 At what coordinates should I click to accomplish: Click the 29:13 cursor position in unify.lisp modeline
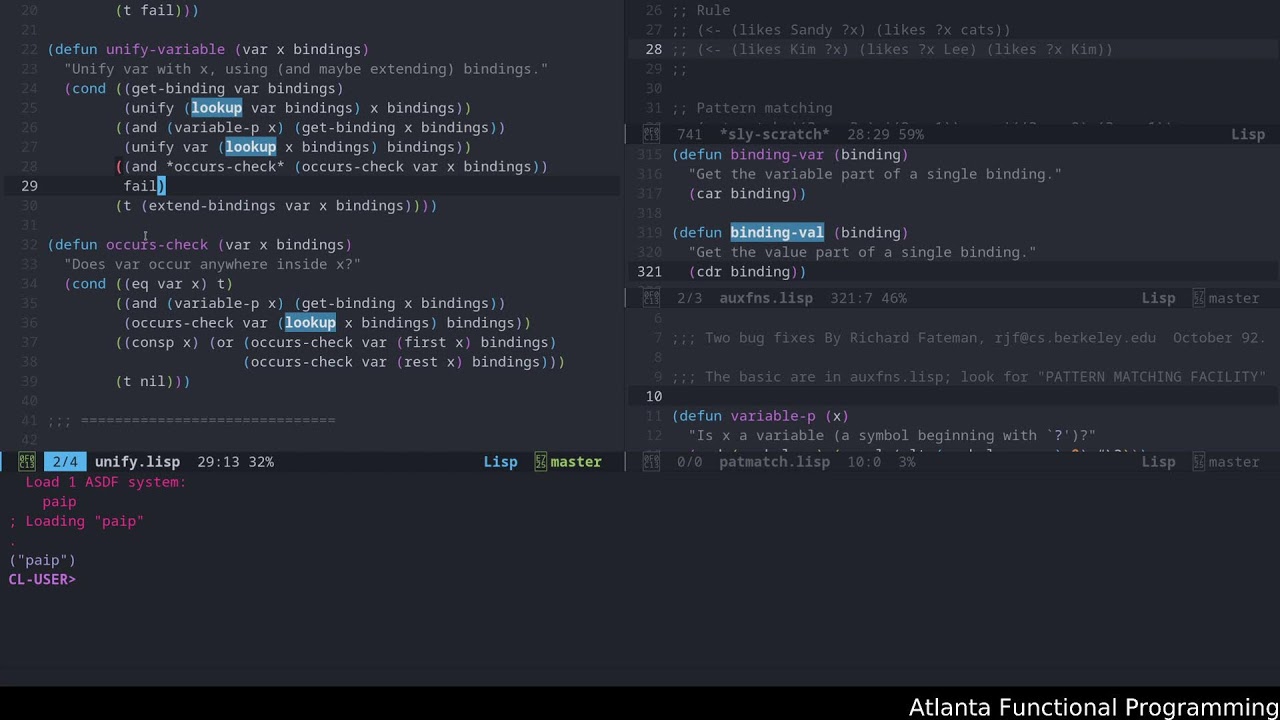218,462
